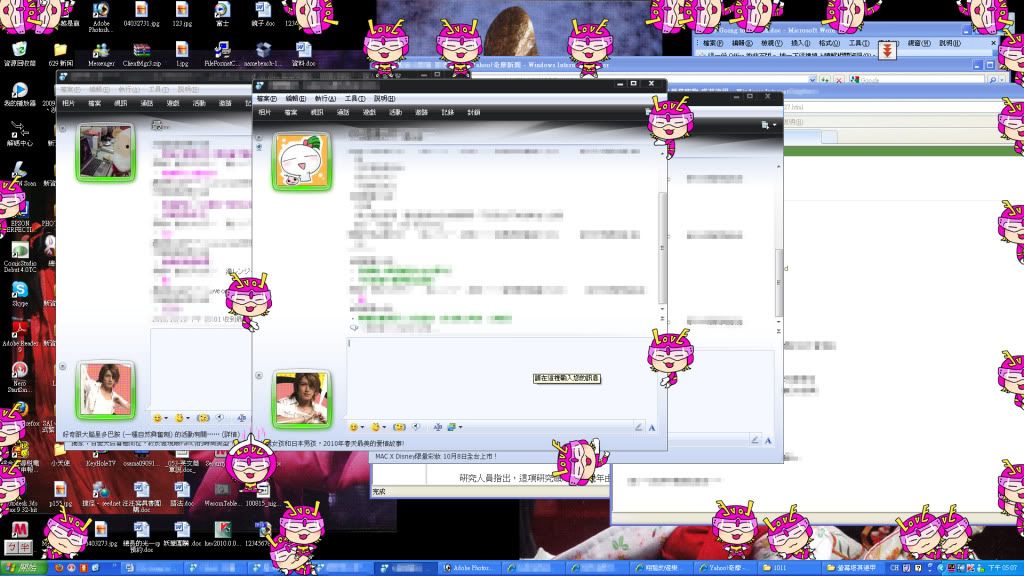Click the right-side chat window's vertical scrollbar
Image resolution: width=1024 pixels, height=576 pixels.
[x=778, y=282]
